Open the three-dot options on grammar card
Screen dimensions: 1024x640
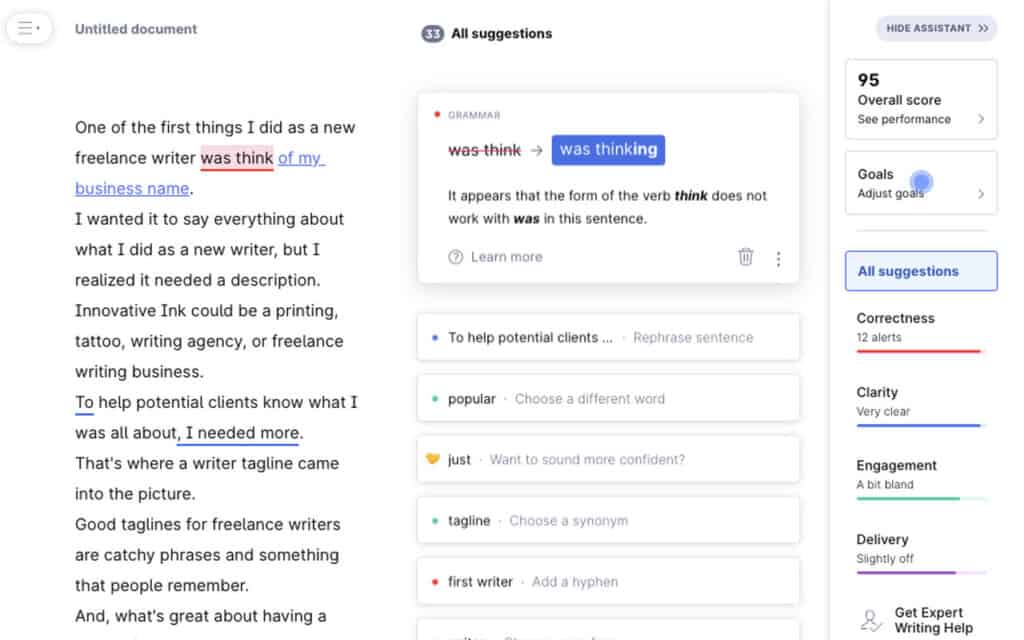(x=778, y=259)
